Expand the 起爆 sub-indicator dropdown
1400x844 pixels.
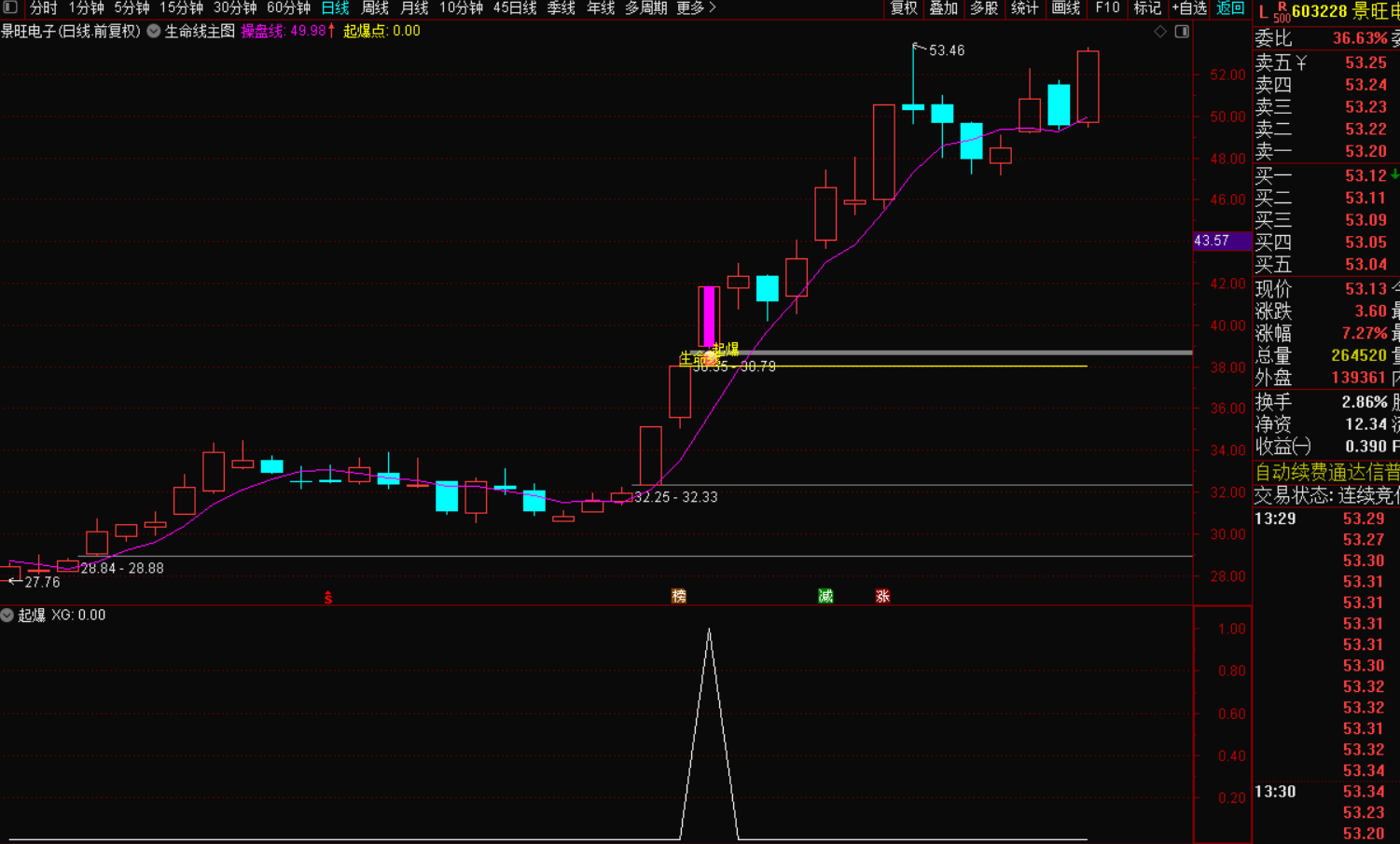click(7, 616)
